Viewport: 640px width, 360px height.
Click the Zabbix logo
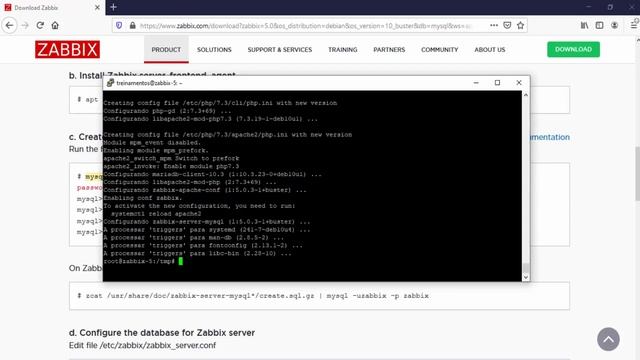coord(67,49)
